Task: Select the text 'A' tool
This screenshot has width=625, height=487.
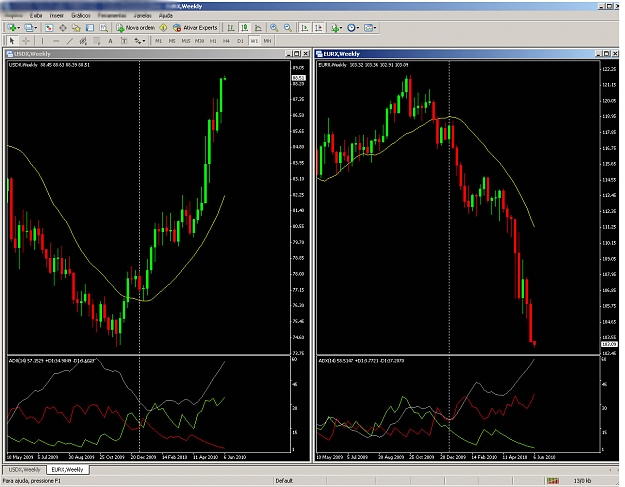Action: point(110,41)
